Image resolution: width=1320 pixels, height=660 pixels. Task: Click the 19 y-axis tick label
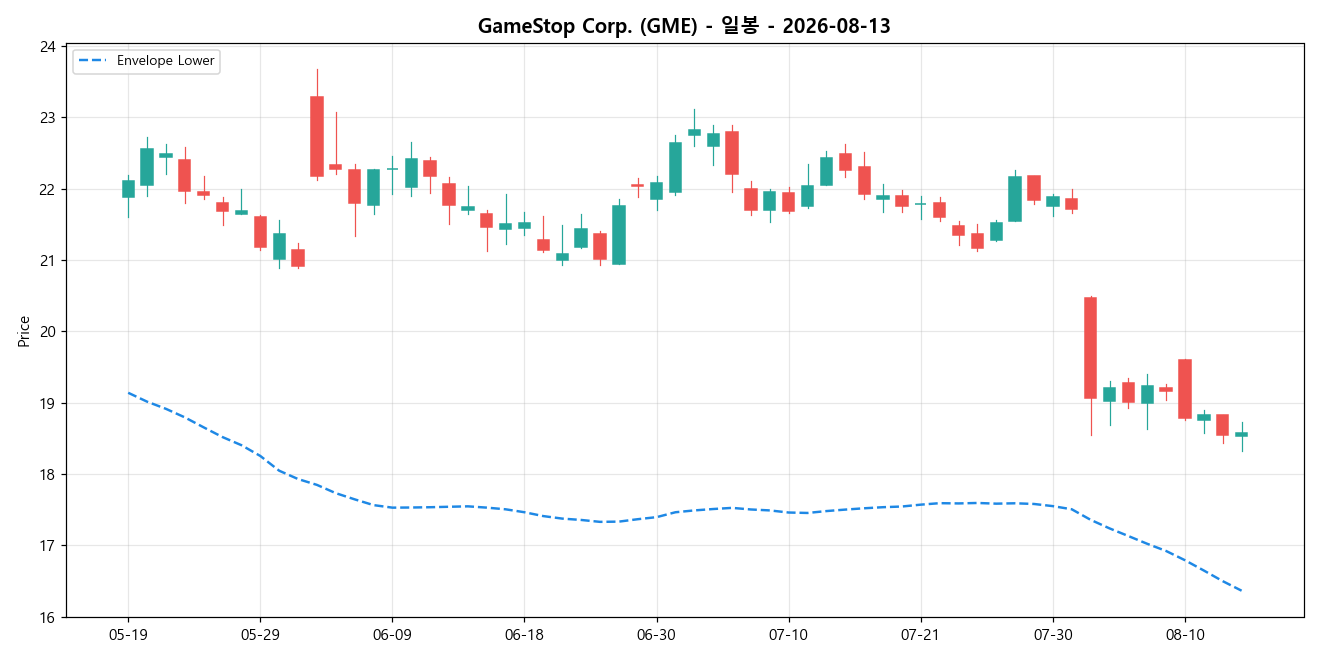click(x=48, y=403)
